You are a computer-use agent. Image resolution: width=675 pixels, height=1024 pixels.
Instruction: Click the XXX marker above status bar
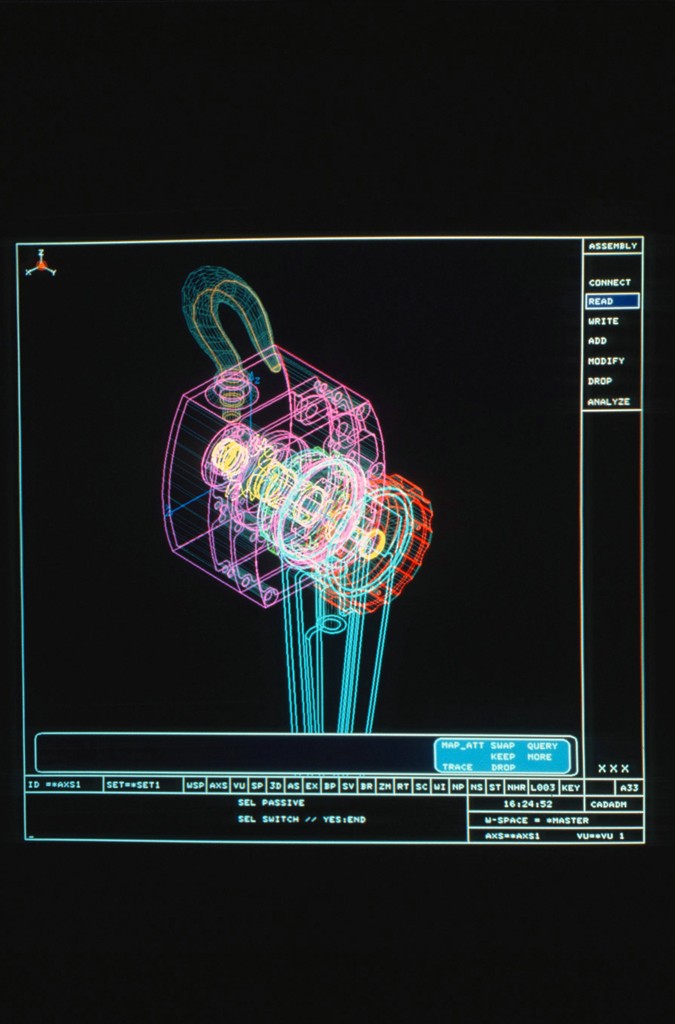click(x=613, y=768)
